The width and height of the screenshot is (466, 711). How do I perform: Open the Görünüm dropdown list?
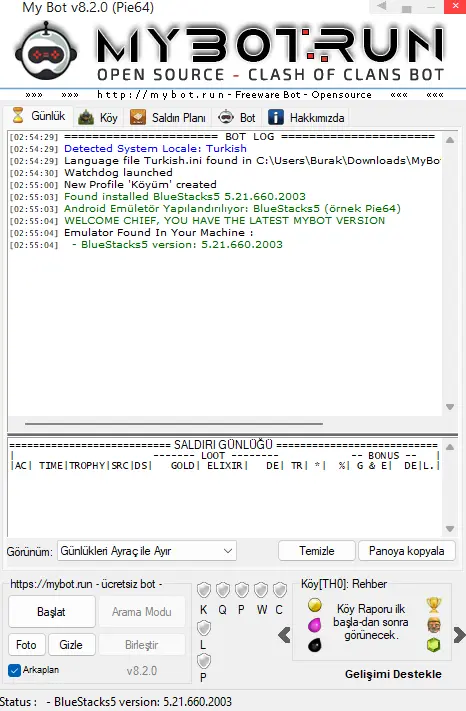(147, 551)
